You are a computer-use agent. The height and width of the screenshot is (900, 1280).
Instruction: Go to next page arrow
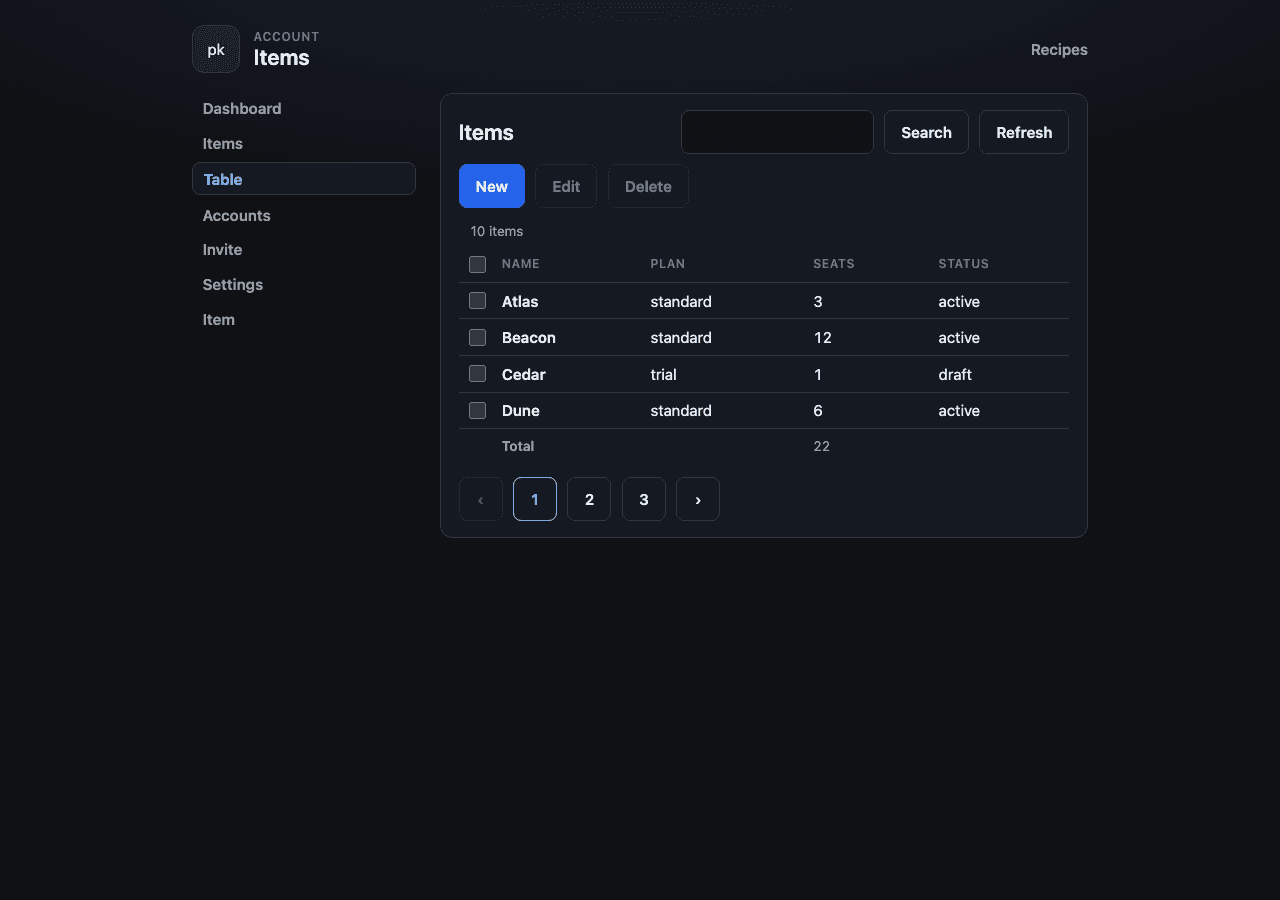[698, 499]
